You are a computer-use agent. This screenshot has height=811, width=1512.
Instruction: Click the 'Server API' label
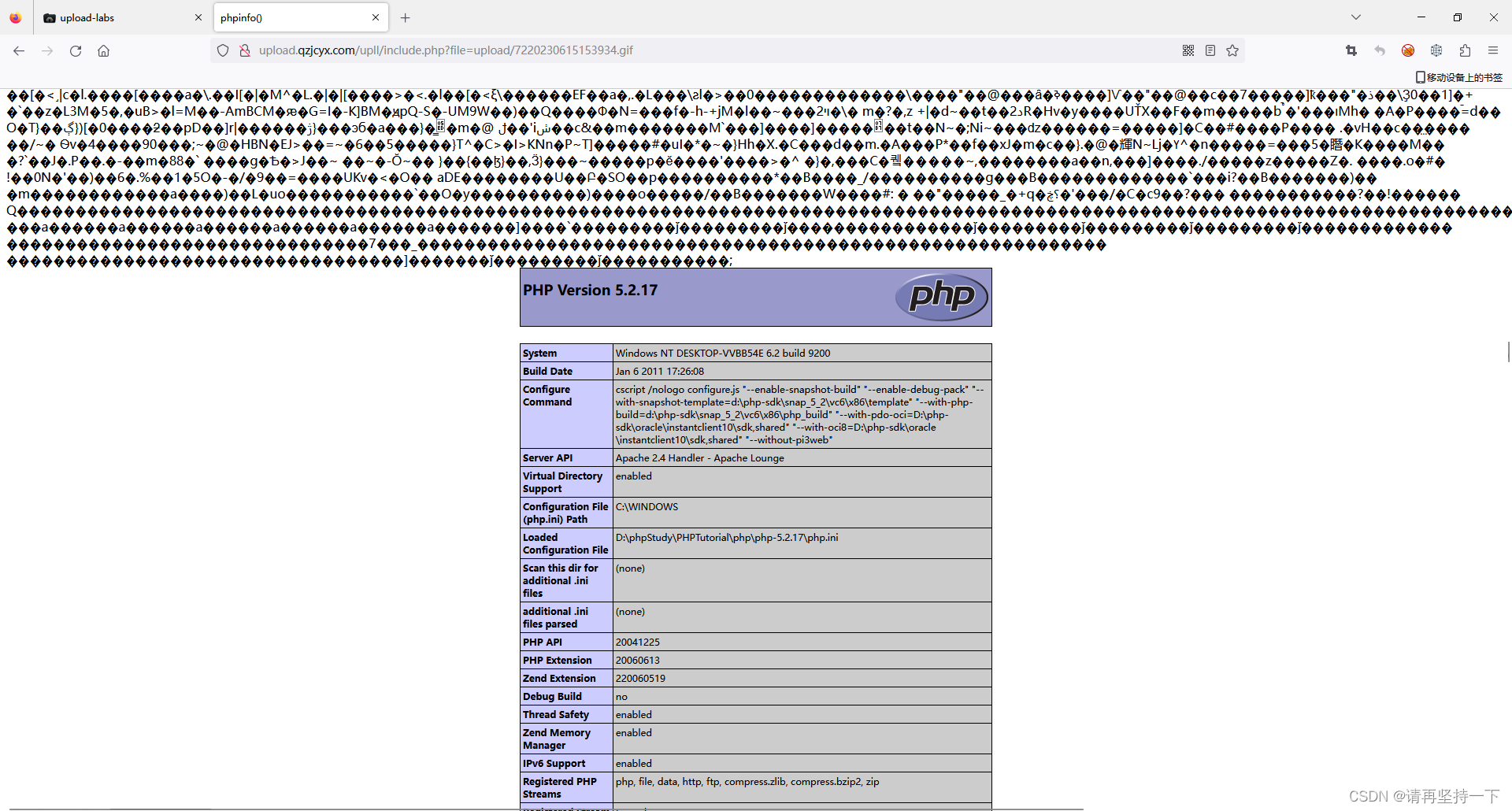pos(547,458)
